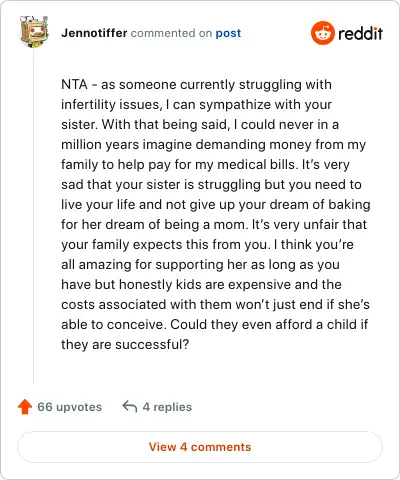The image size is (400, 480).
Task: Click Jennotiffer's avatar image
Action: 34,32
